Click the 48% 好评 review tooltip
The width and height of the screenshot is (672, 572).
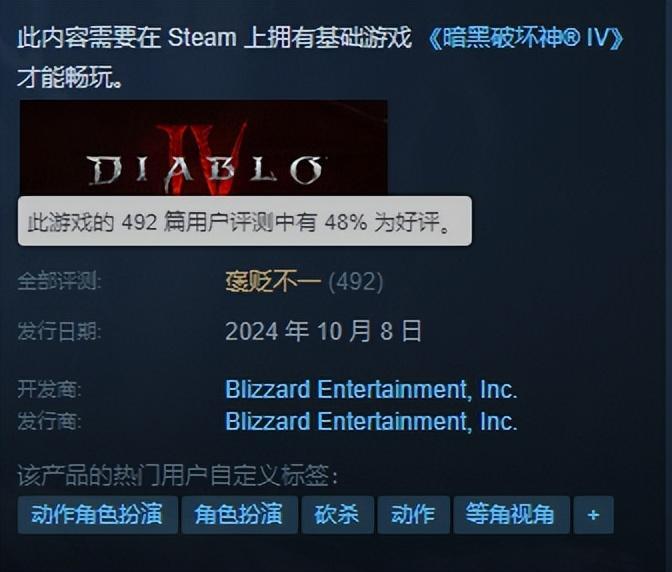coord(245,221)
